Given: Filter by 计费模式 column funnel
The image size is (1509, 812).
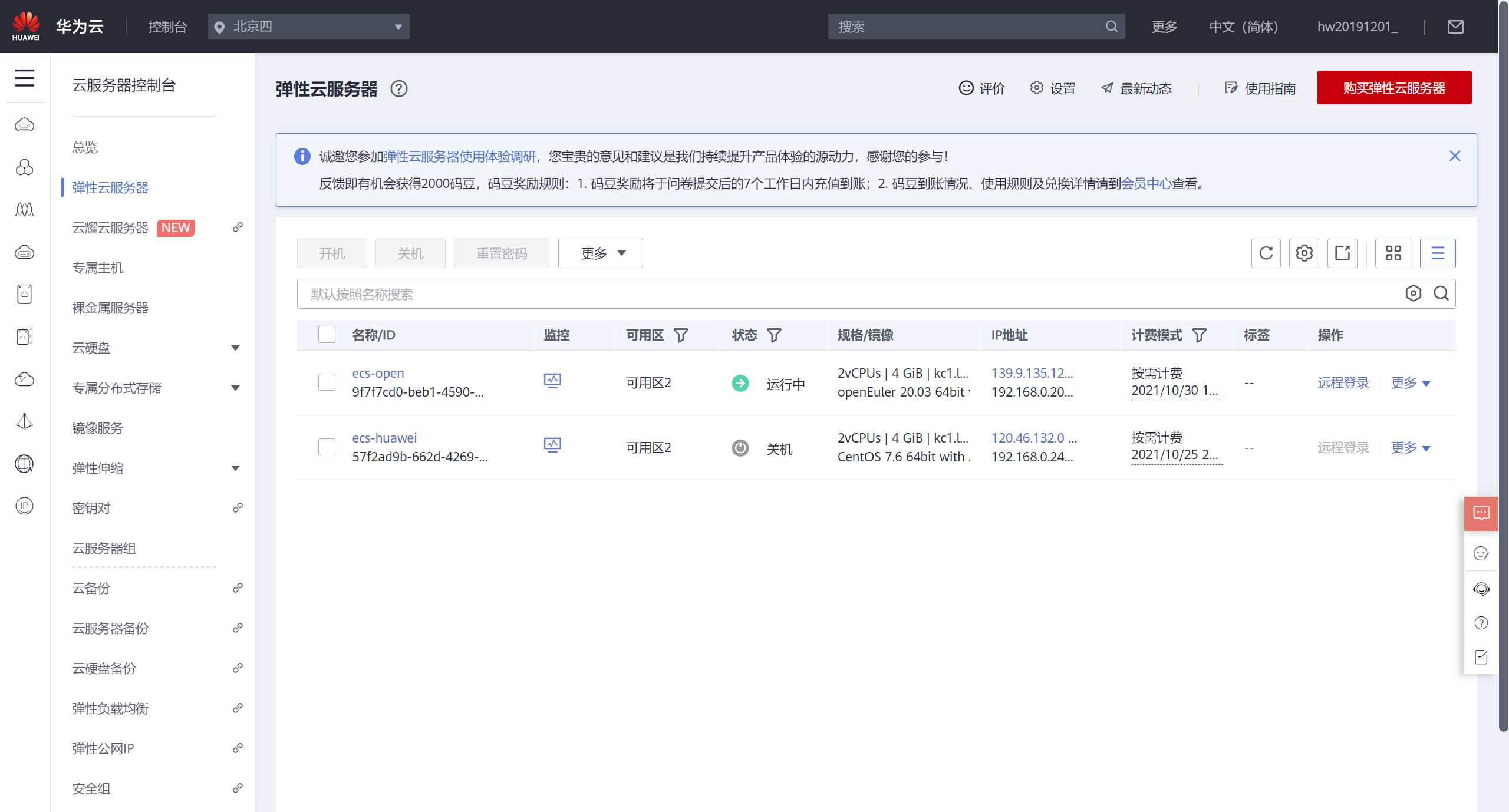Looking at the screenshot, I should (1199, 336).
